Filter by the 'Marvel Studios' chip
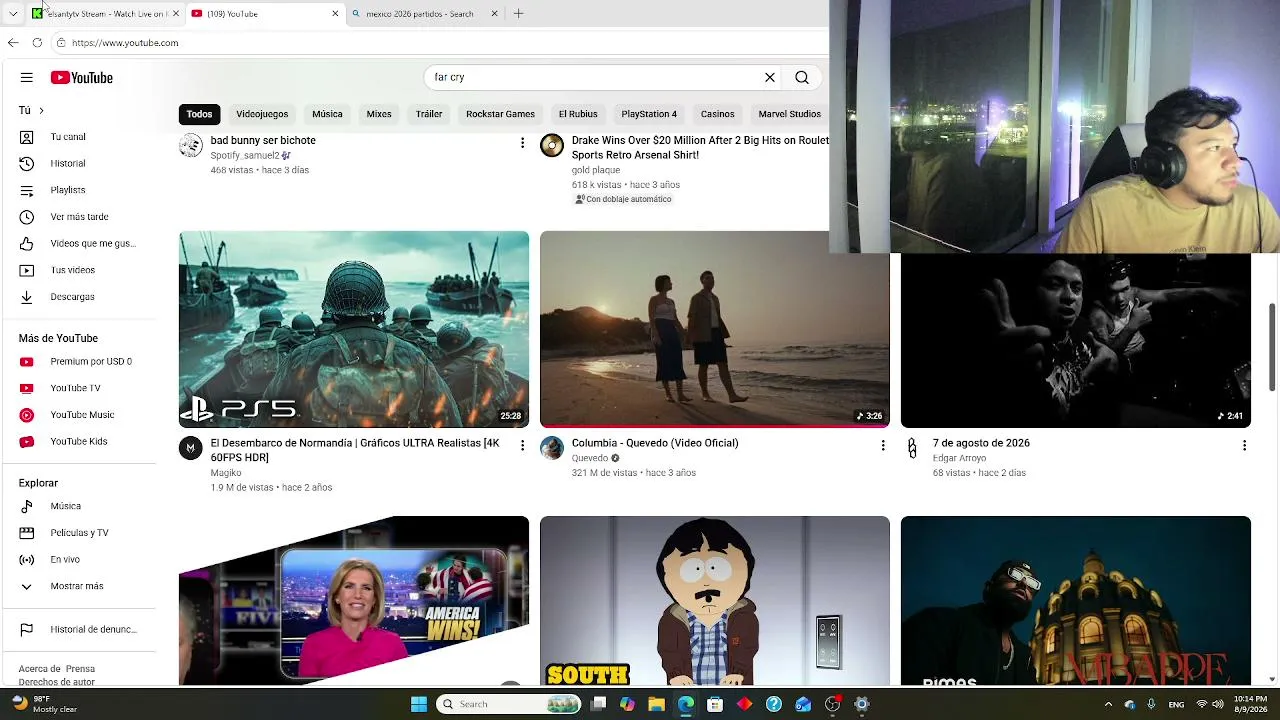The width and height of the screenshot is (1280, 720). click(789, 114)
